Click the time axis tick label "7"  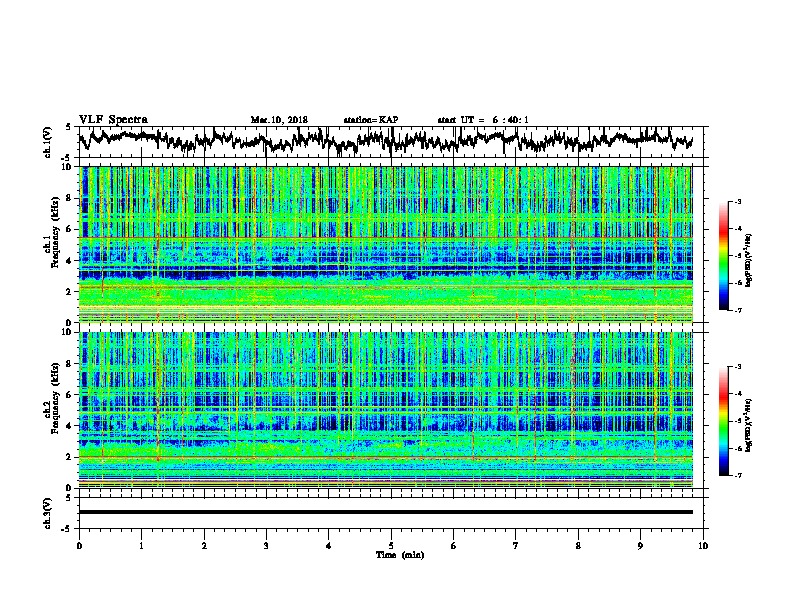(x=516, y=546)
